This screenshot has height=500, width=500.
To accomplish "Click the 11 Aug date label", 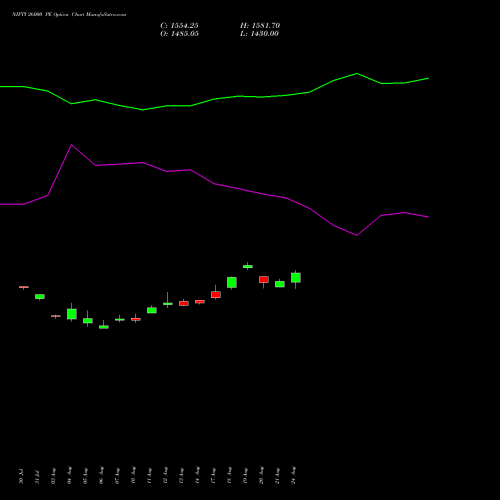I will coord(149,476).
